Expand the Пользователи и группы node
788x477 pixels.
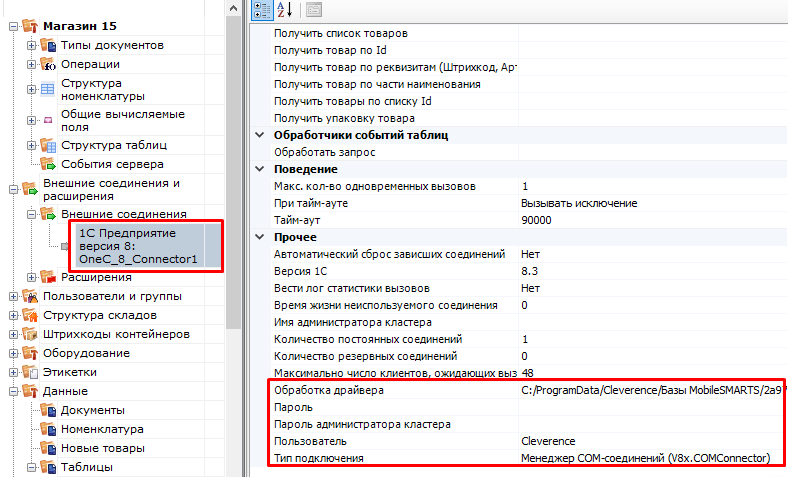coord(14,296)
